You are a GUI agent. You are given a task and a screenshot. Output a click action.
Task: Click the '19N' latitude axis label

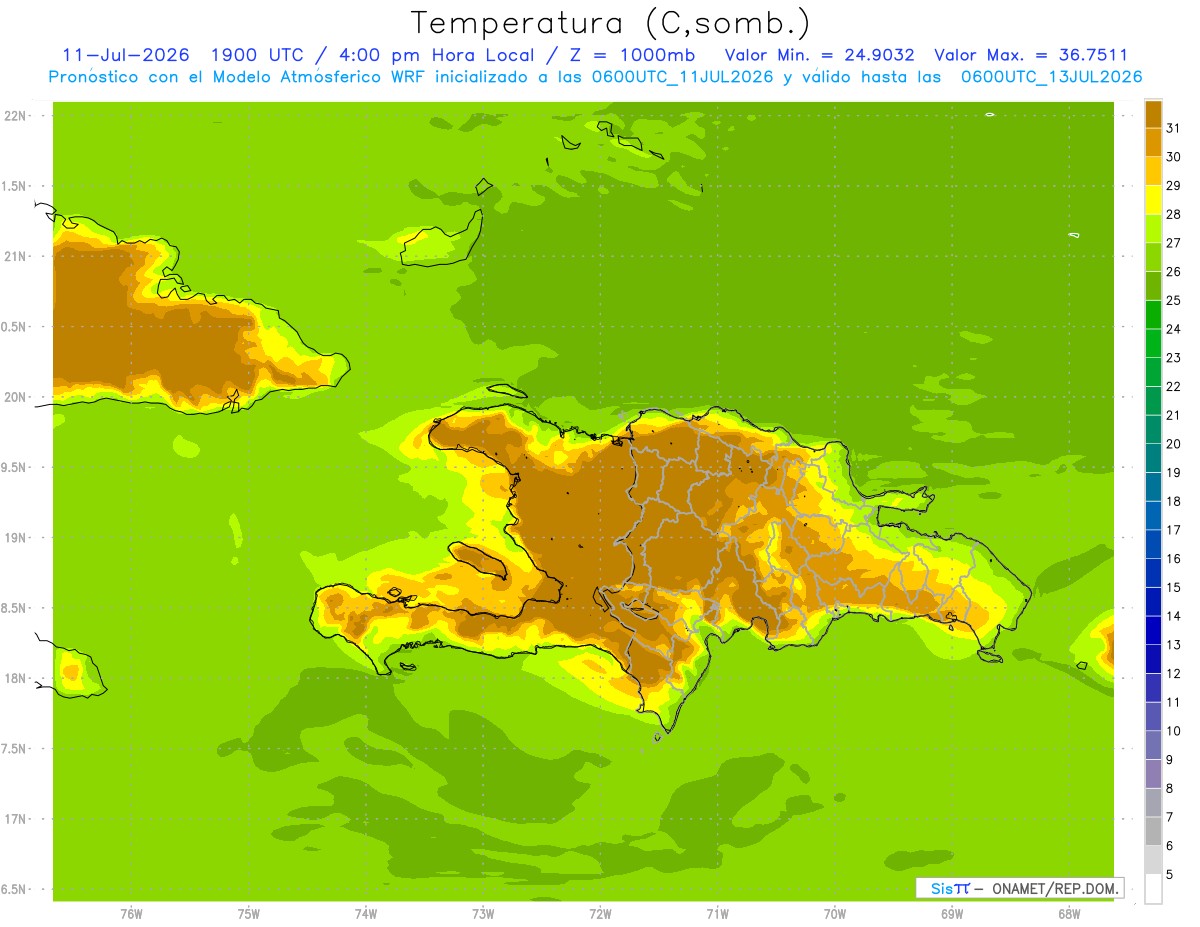(x=15, y=538)
